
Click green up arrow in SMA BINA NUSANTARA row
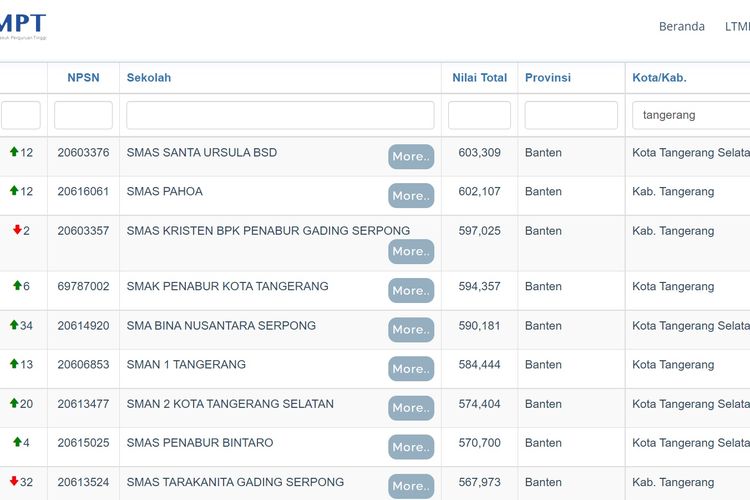tap(14, 326)
